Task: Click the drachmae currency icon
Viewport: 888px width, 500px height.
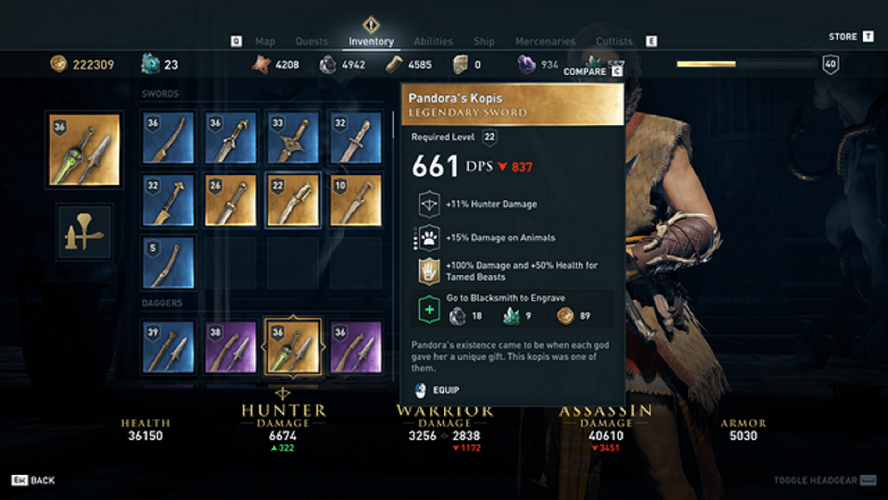Action: (58, 64)
